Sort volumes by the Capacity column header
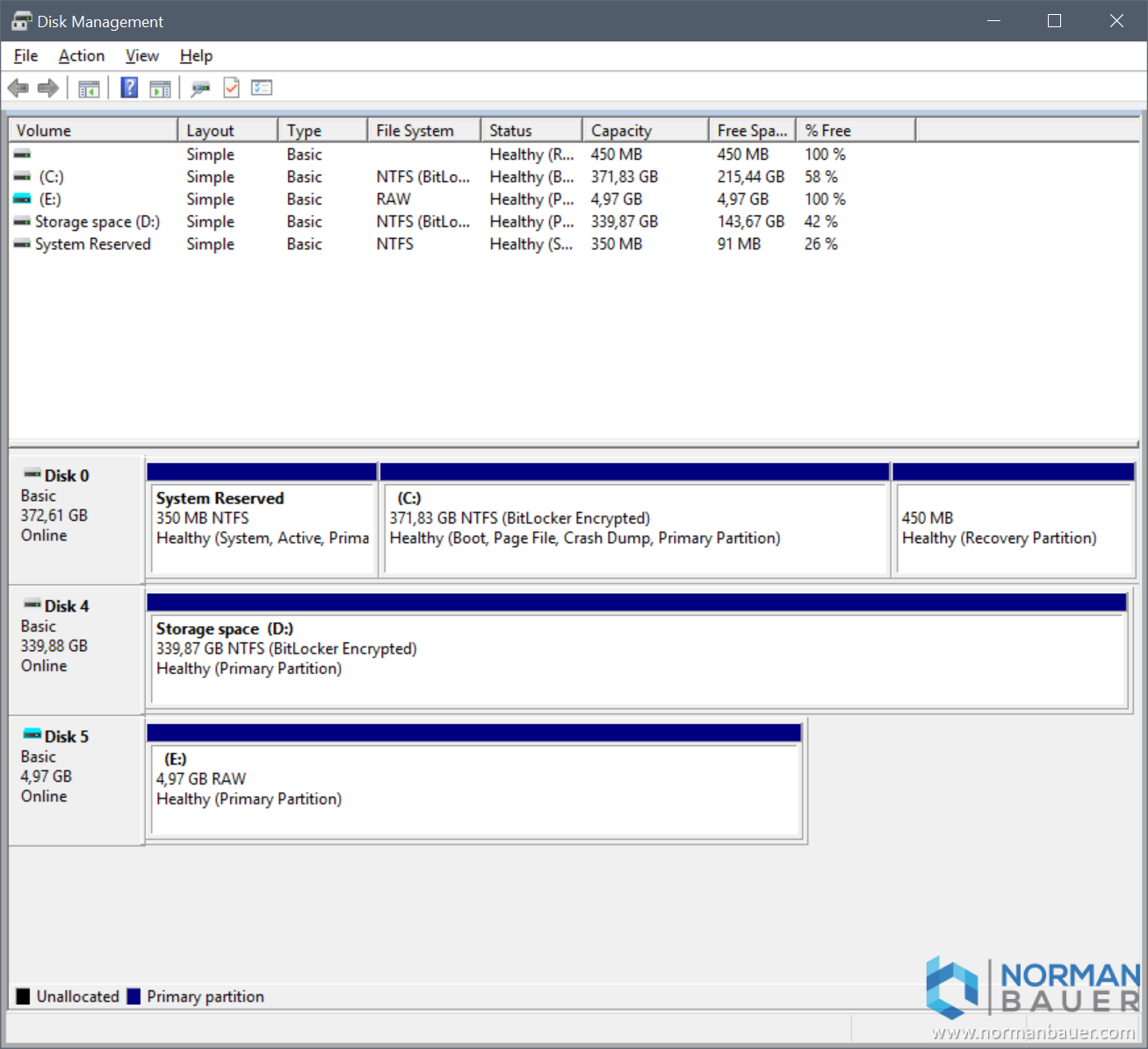This screenshot has width=1148, height=1049. point(645,131)
